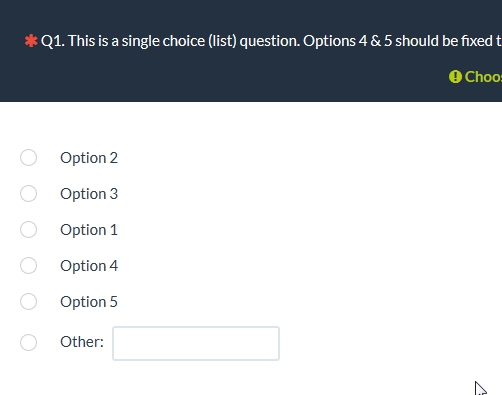
Task: Click the "Option 1" label text
Action: [89, 230]
